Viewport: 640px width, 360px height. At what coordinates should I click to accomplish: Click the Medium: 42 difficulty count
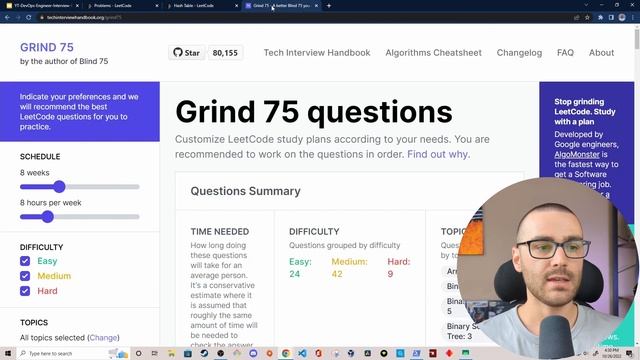349,268
